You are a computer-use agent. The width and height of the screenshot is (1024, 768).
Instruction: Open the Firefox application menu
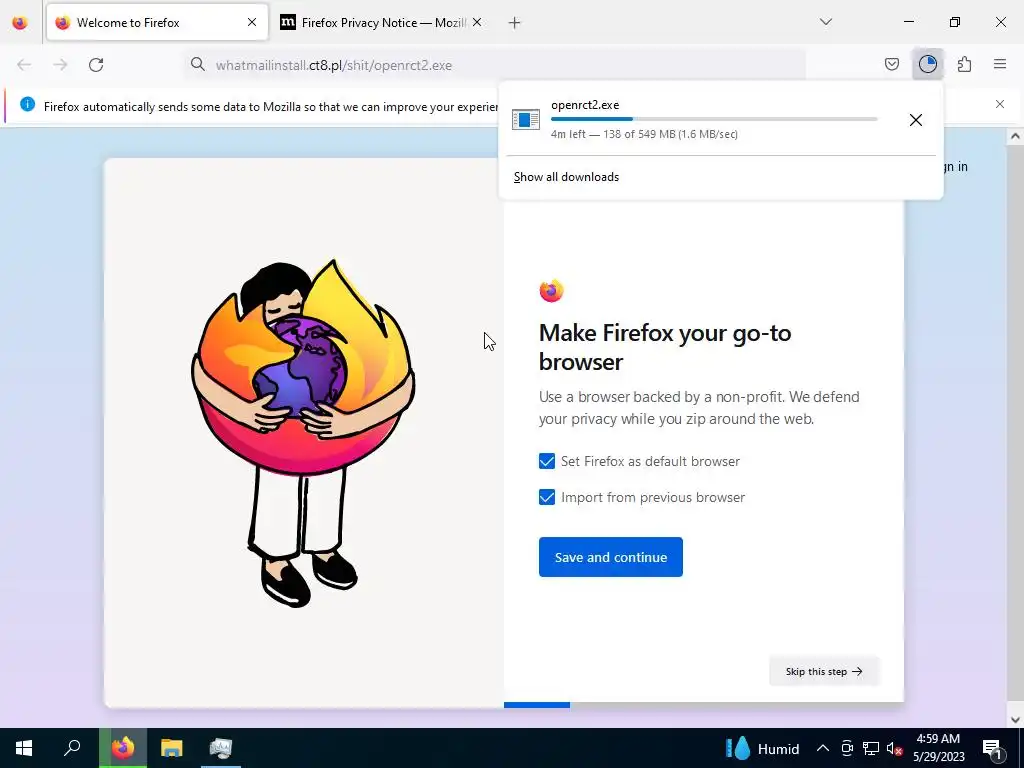coord(1000,64)
